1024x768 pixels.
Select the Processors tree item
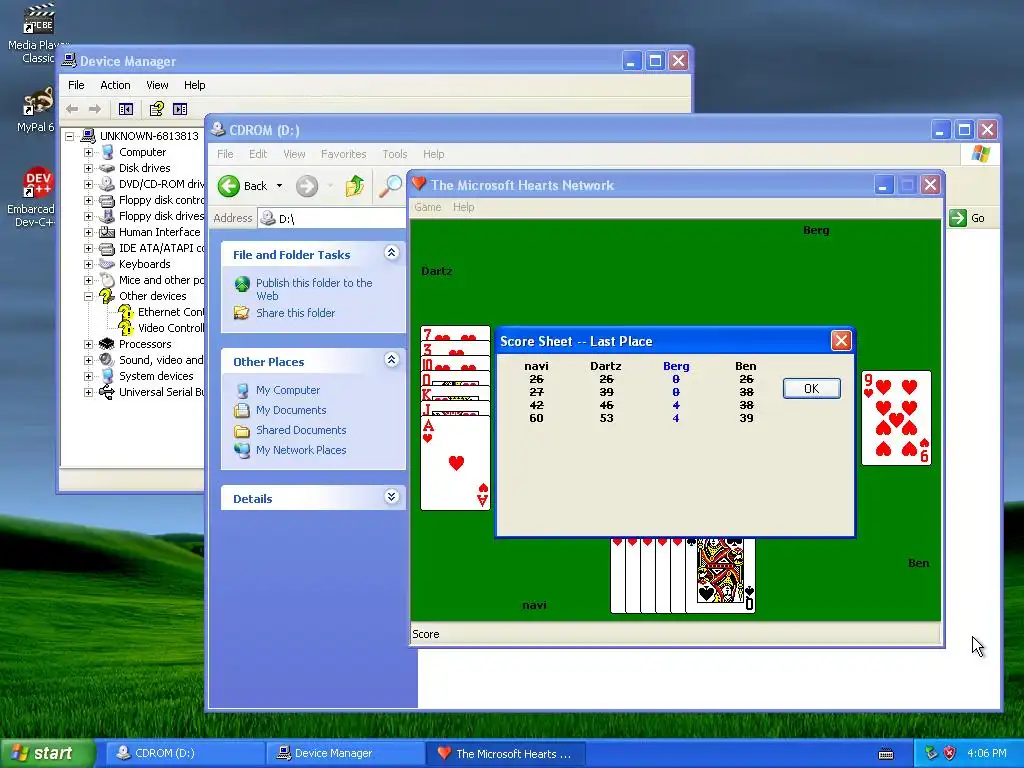click(145, 344)
